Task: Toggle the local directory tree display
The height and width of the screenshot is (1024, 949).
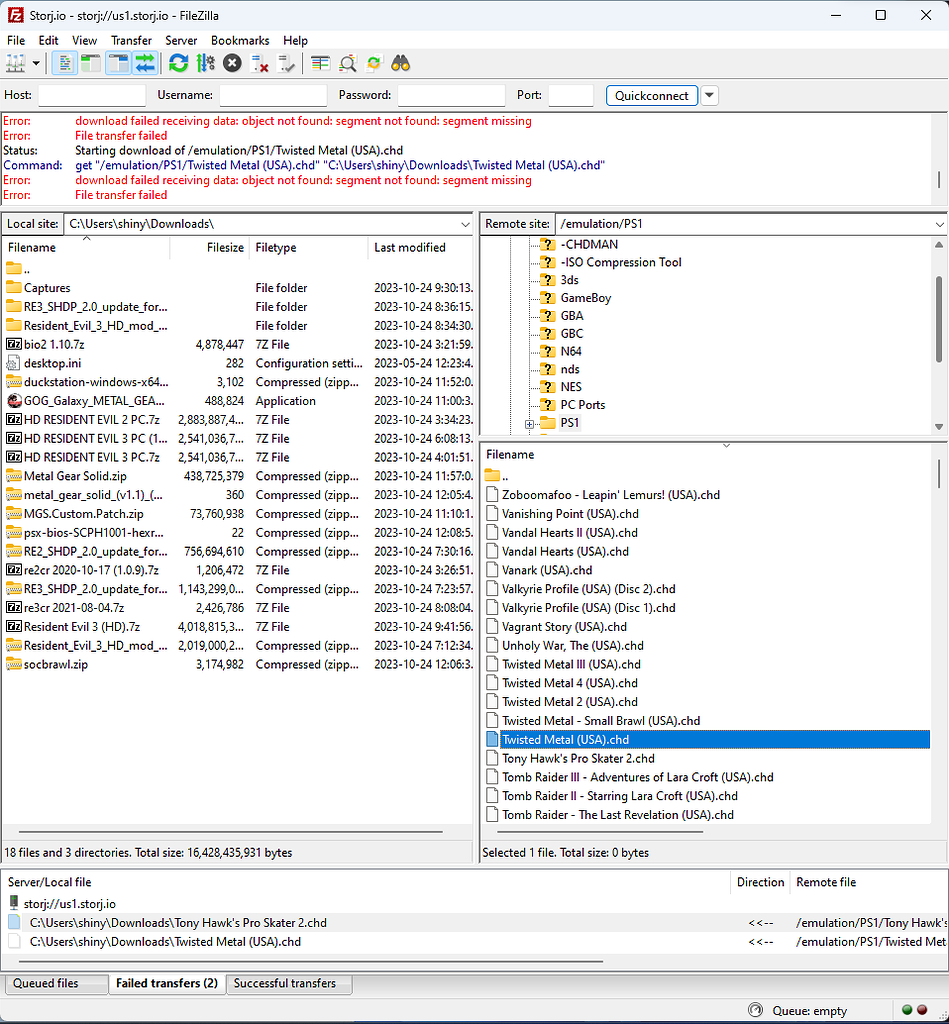Action: click(x=91, y=63)
